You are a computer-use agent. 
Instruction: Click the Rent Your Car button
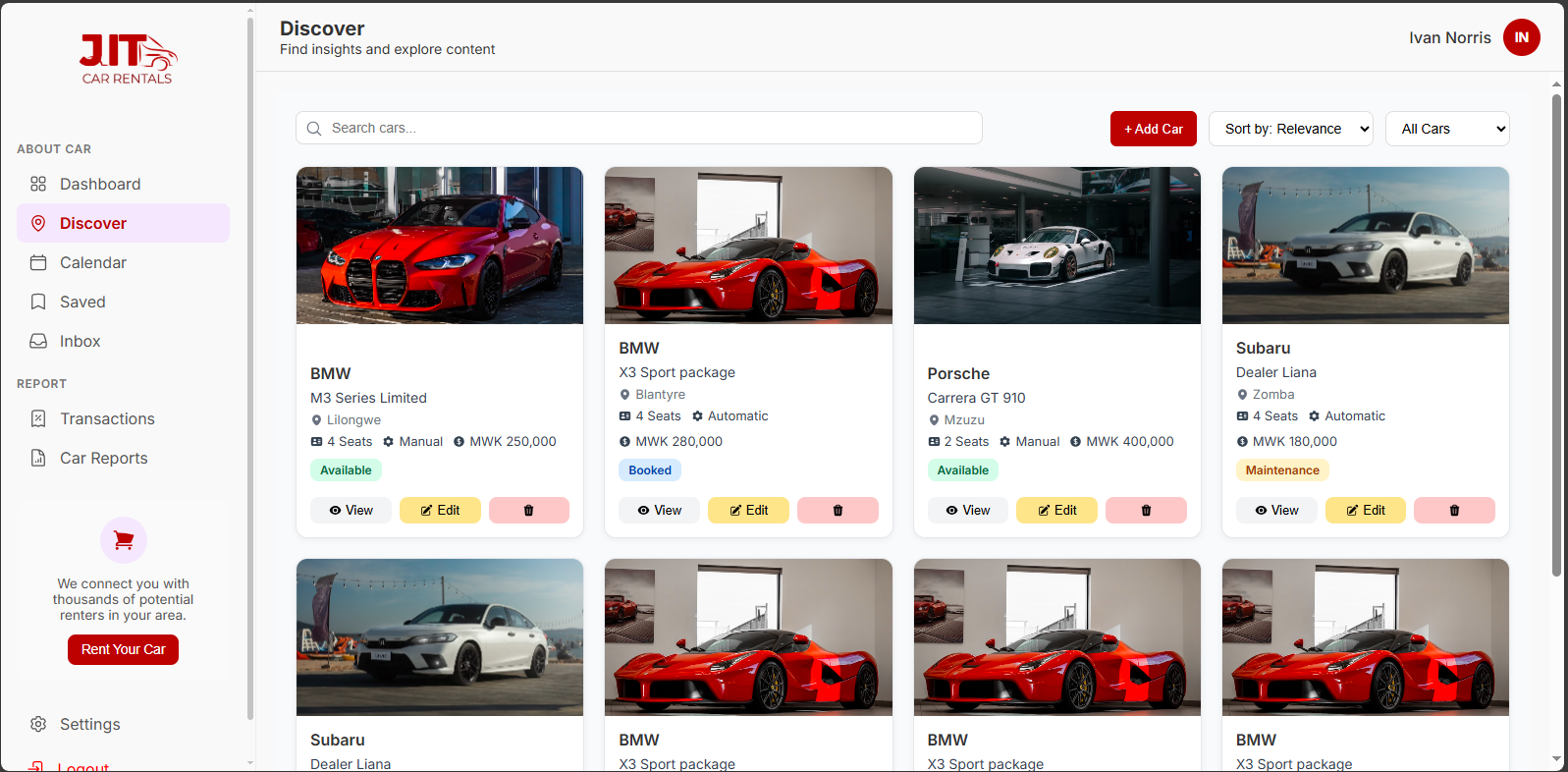pyautogui.click(x=123, y=649)
